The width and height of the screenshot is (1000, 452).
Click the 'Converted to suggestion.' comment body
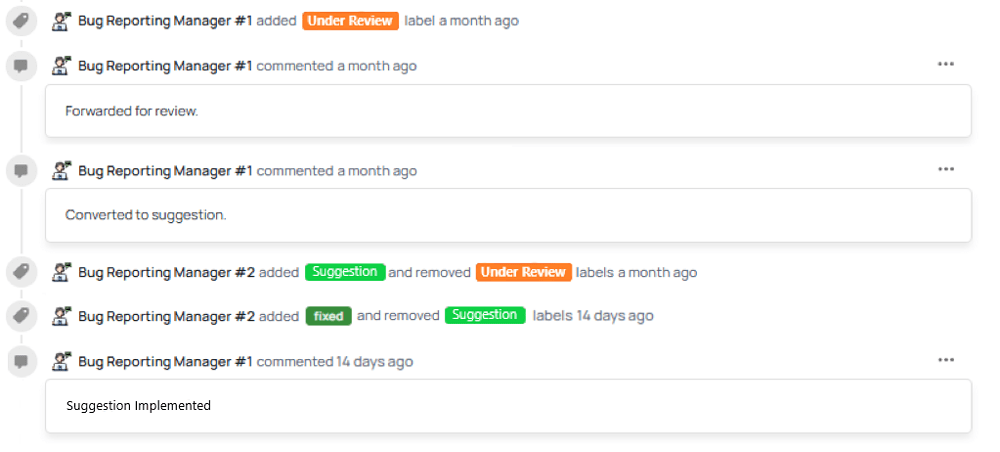(146, 215)
